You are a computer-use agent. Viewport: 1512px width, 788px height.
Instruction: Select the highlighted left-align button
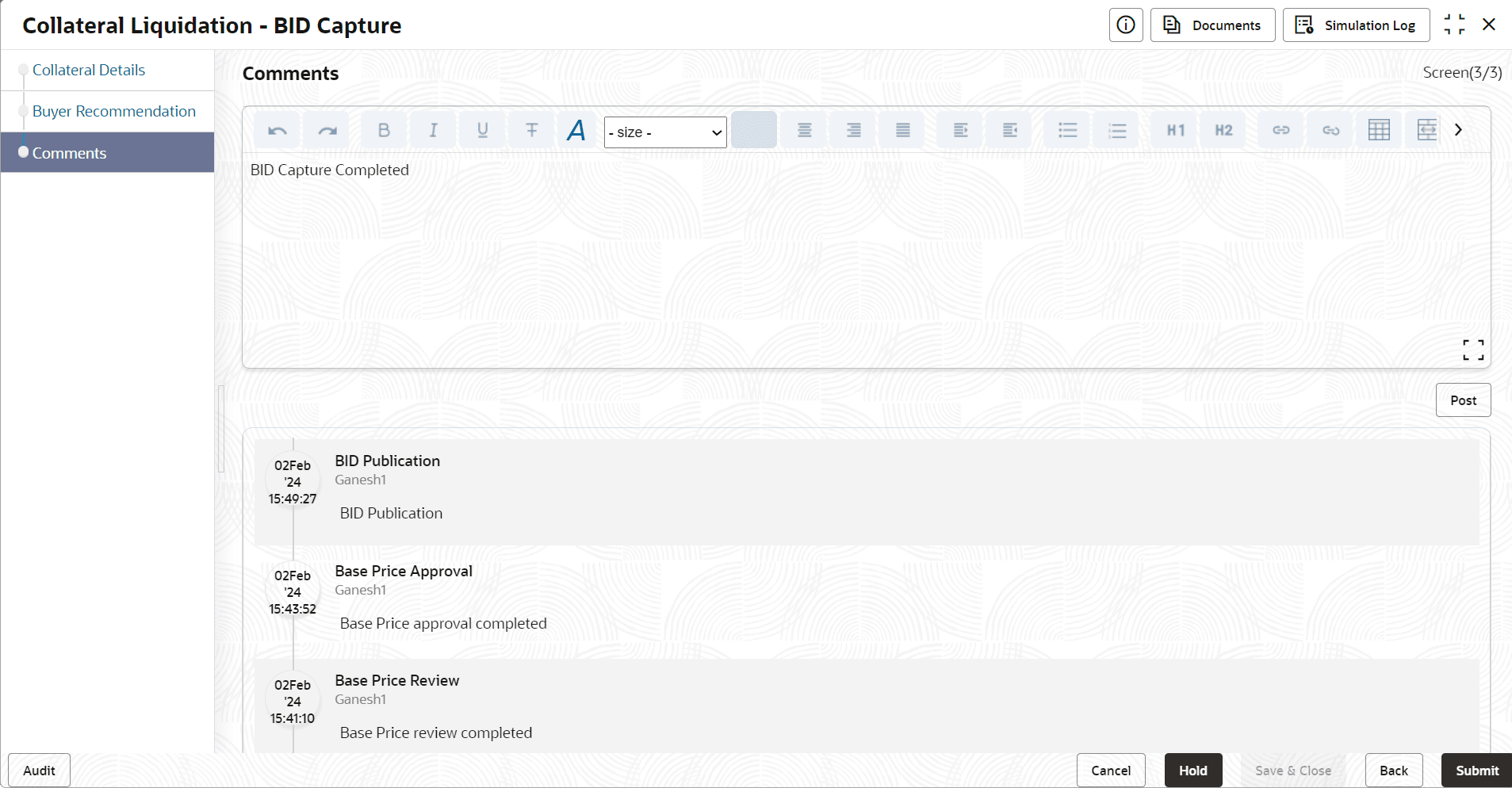754,131
